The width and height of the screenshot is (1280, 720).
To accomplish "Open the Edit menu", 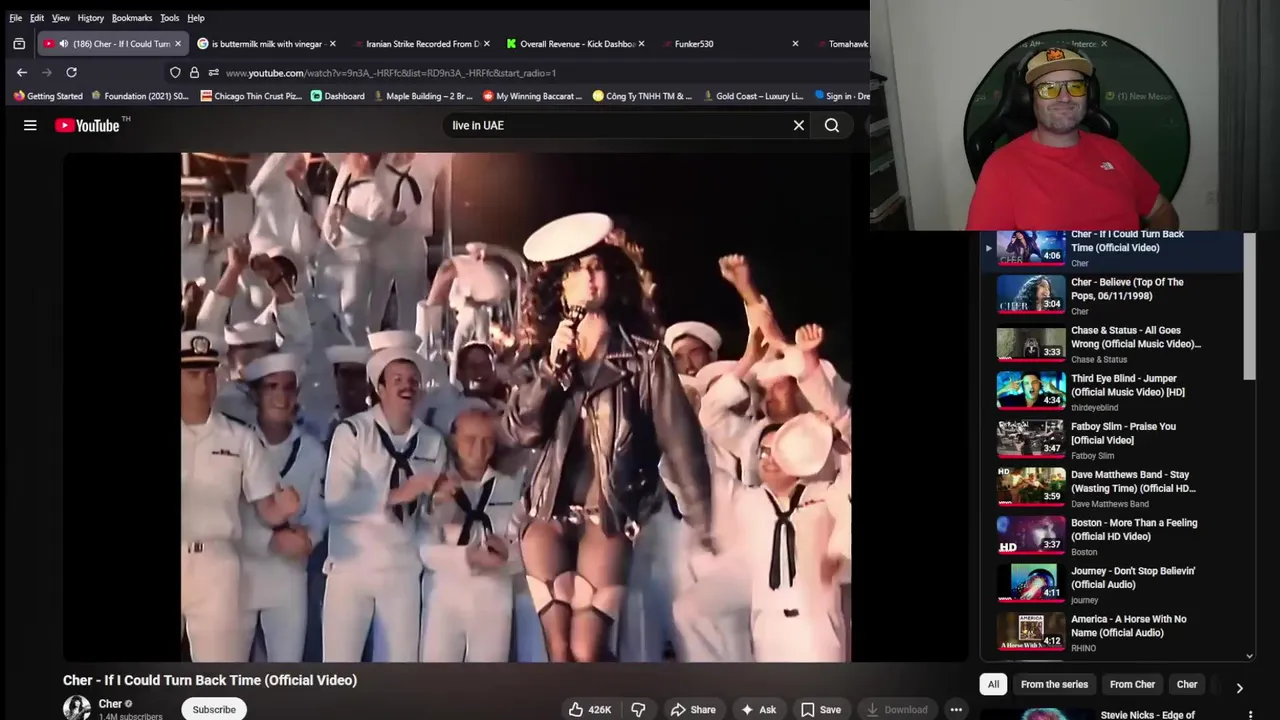I will point(37,18).
